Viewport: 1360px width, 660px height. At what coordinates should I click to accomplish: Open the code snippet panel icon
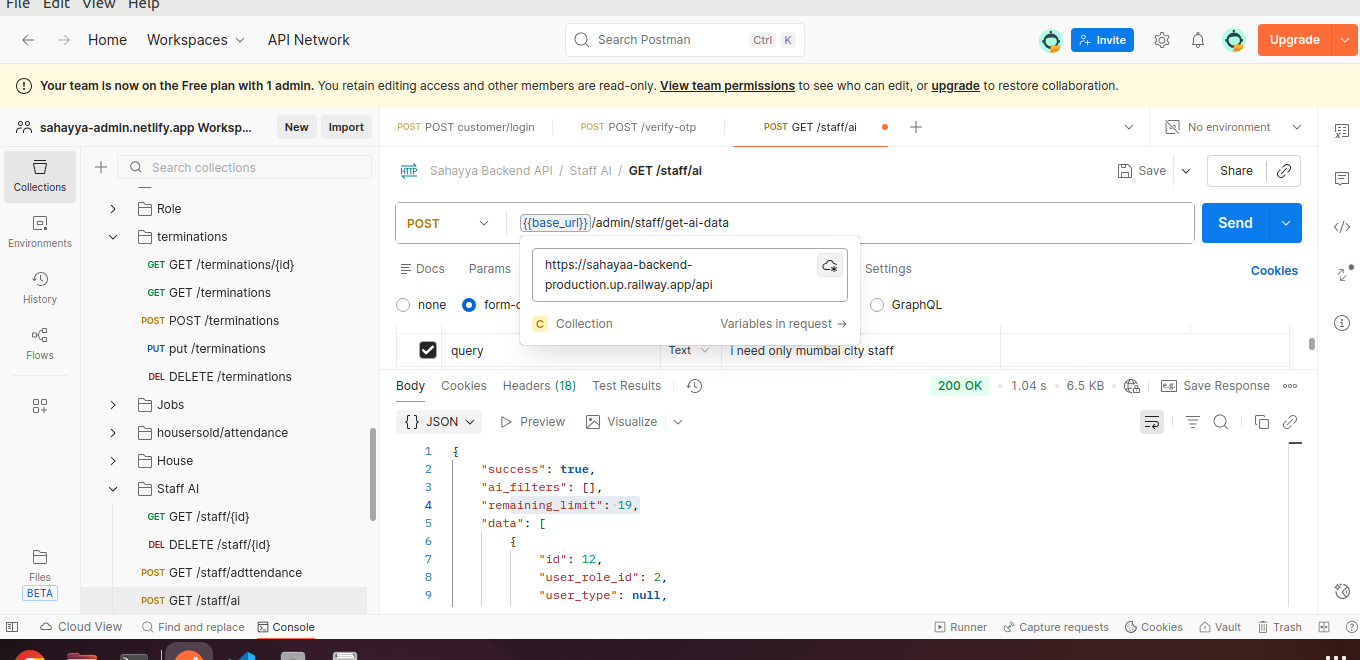(x=1342, y=227)
